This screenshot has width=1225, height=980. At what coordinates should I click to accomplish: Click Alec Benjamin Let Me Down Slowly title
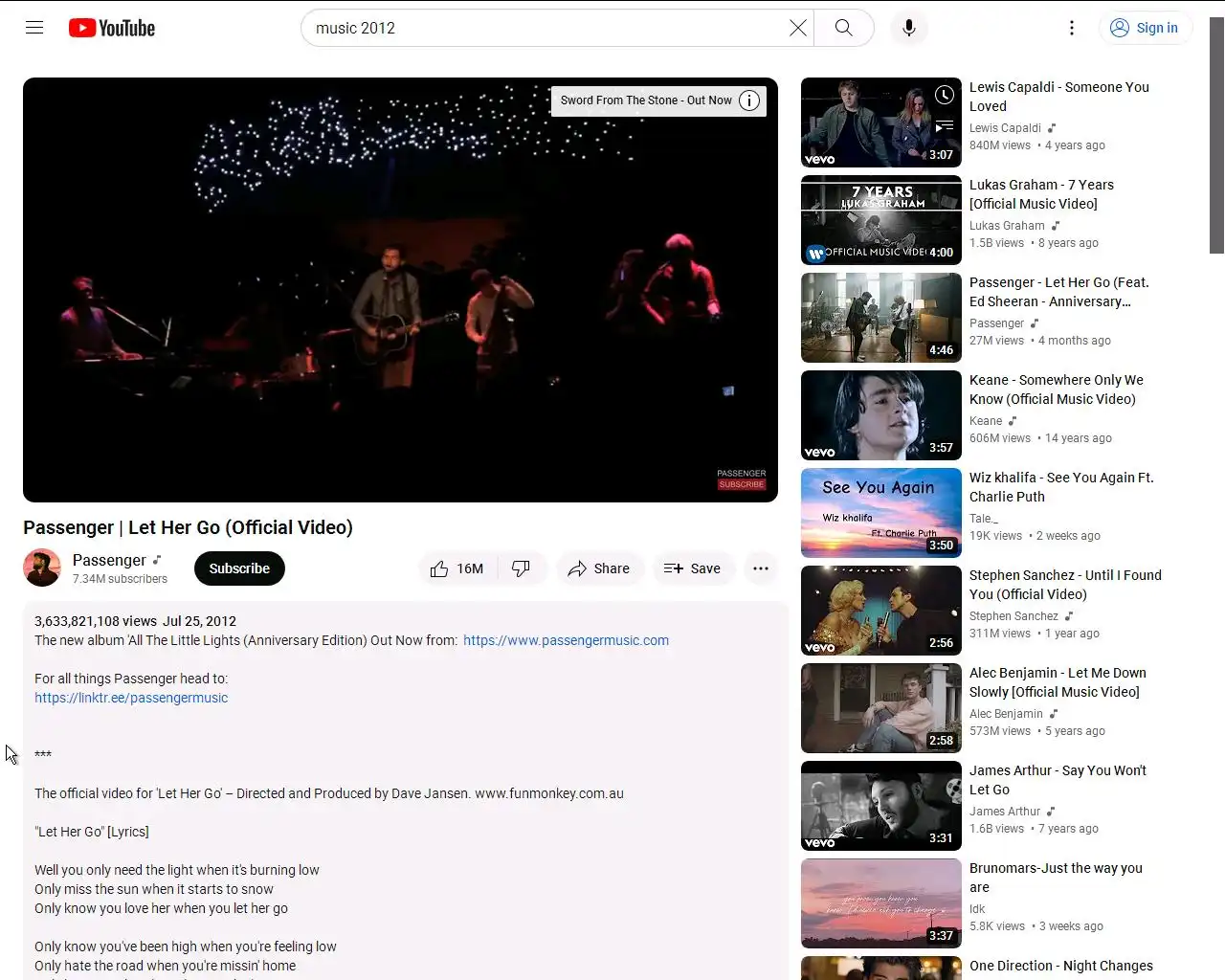(x=1058, y=682)
